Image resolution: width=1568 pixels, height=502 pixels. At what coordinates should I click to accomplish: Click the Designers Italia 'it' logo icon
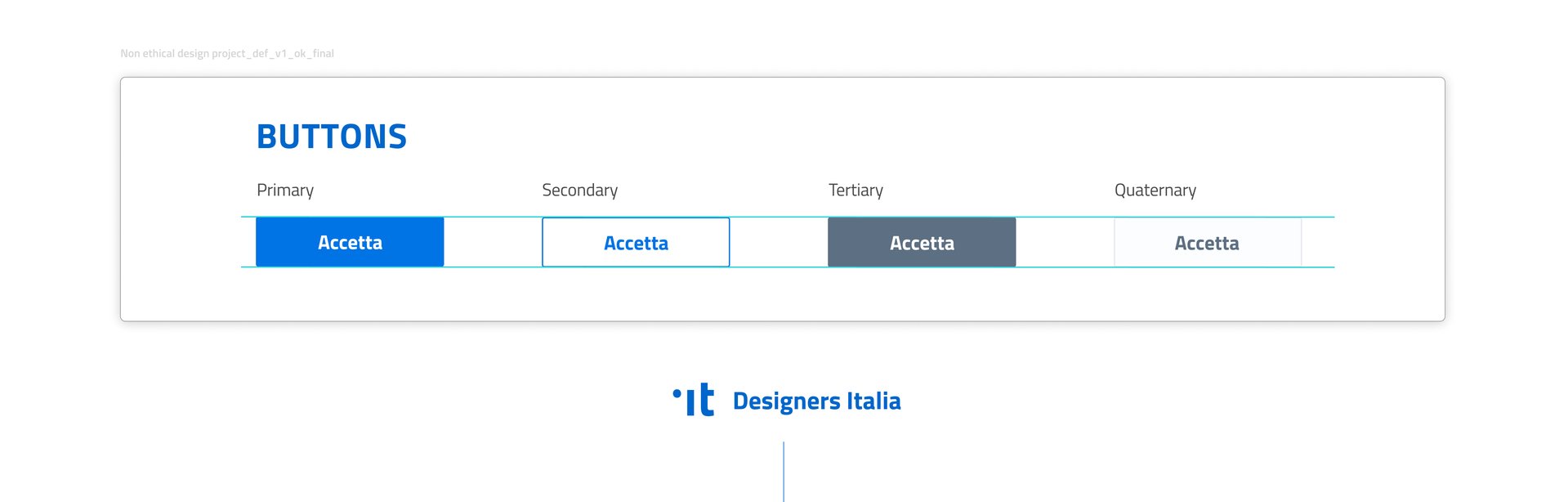click(x=694, y=400)
